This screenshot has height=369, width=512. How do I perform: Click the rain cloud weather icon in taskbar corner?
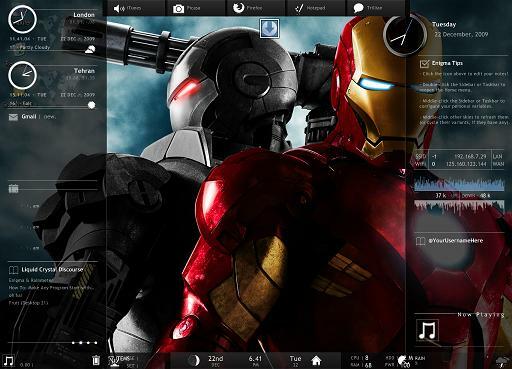tap(501, 362)
